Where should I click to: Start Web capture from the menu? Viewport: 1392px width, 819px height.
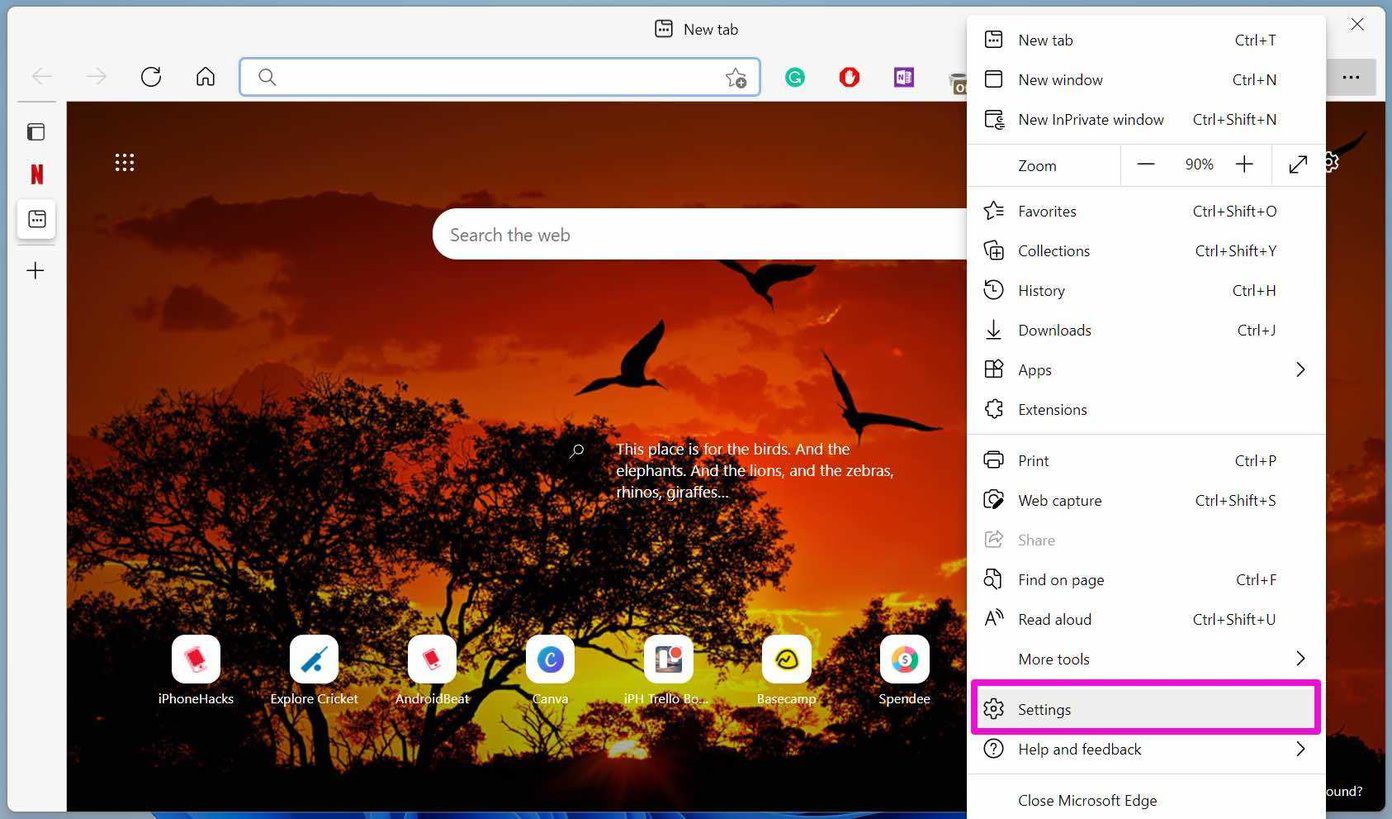pos(1146,501)
